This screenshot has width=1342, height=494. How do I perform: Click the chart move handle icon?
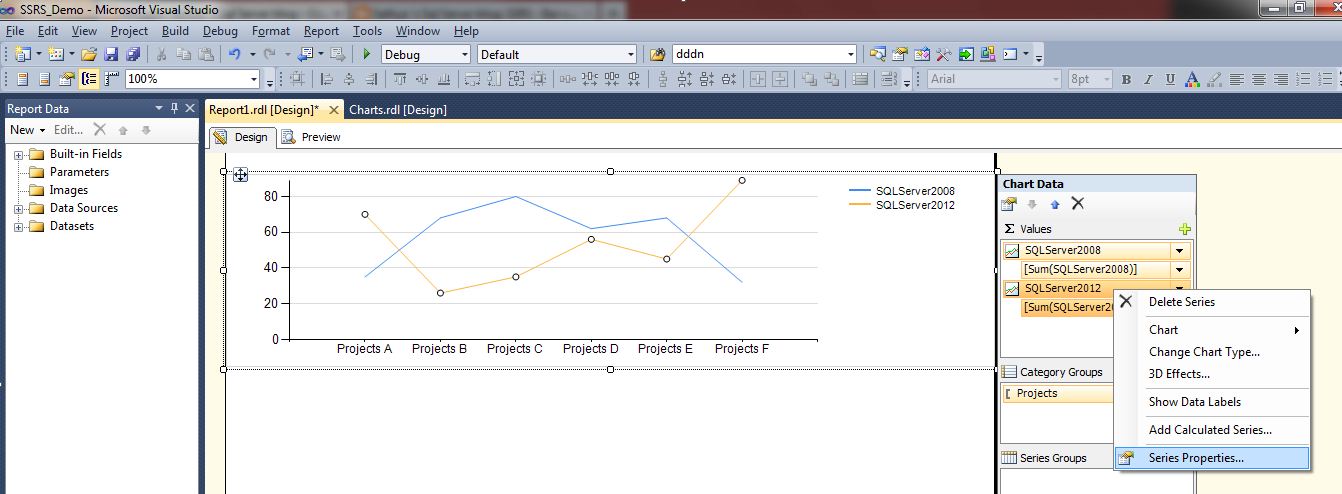click(x=240, y=175)
